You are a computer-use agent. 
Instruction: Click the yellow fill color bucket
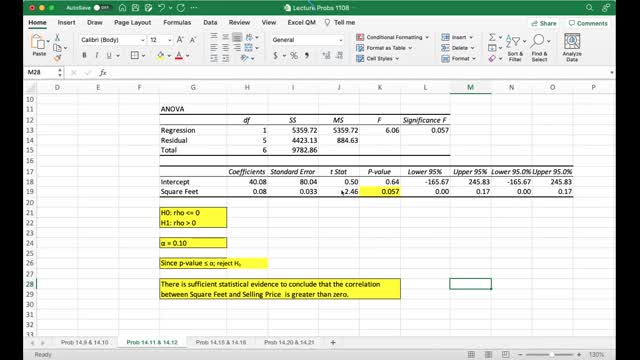pos(160,56)
